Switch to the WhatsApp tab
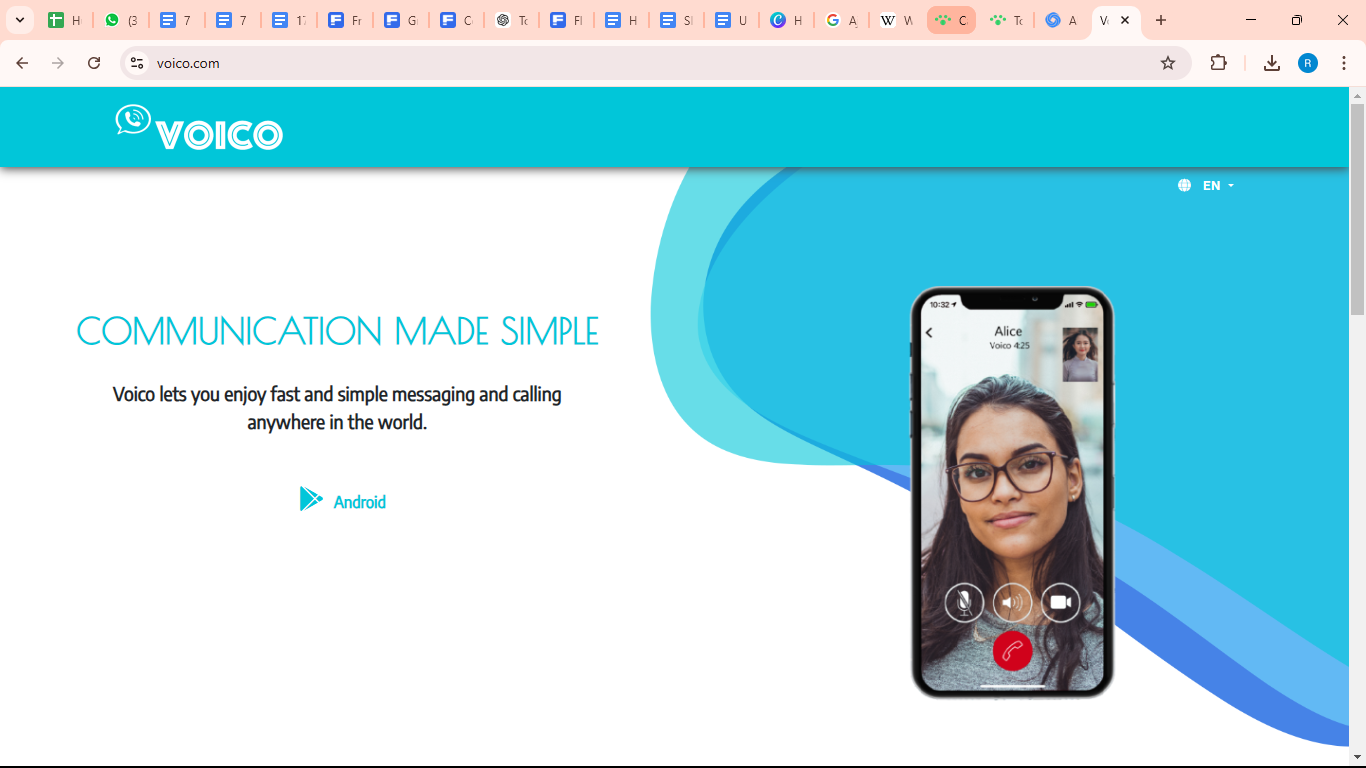 pos(121,20)
